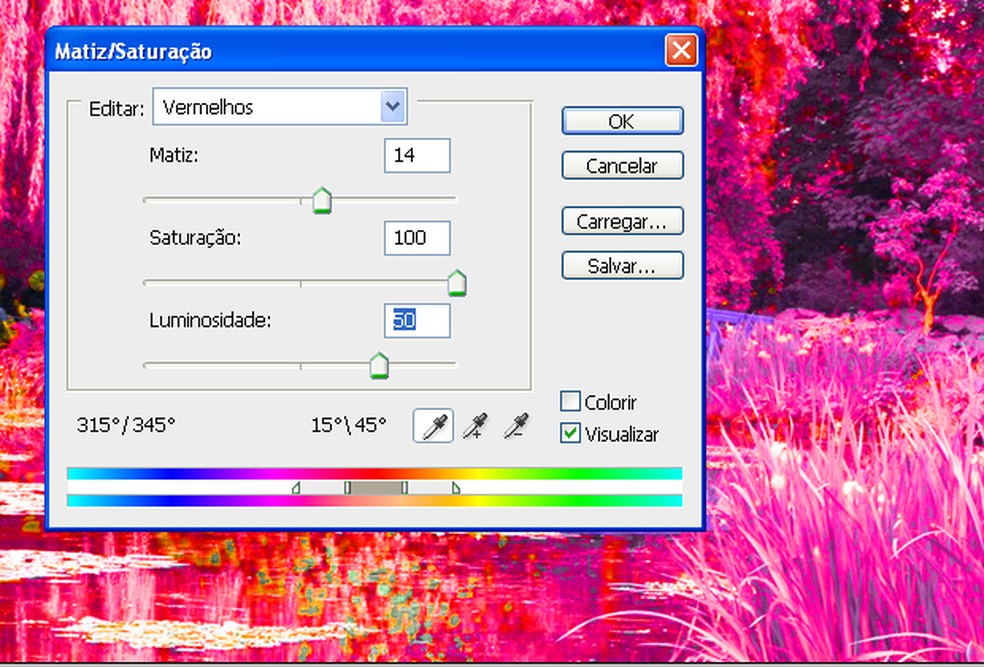Focus the Luminosidade value field

pyautogui.click(x=417, y=321)
